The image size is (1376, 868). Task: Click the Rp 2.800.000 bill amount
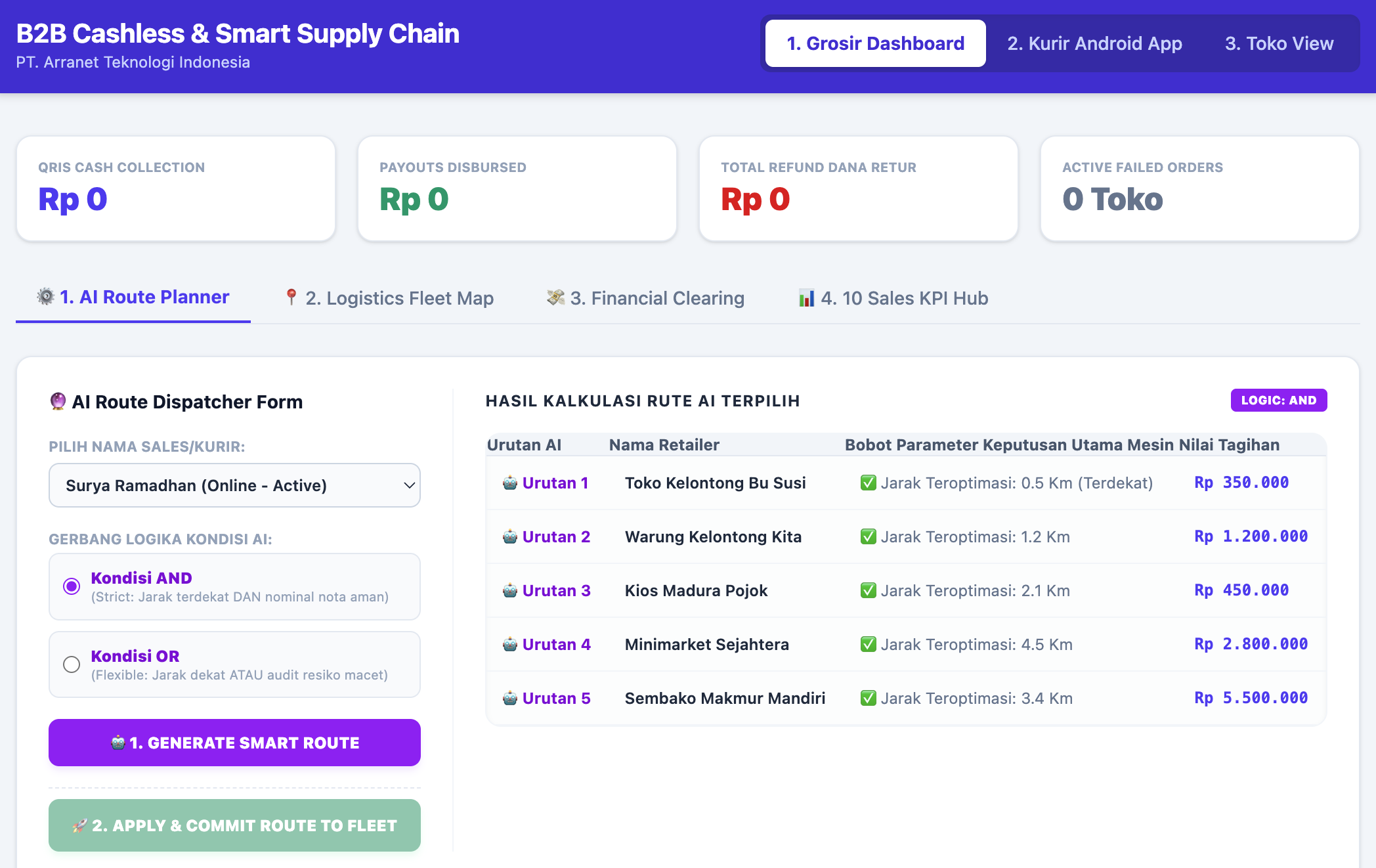coord(1251,644)
